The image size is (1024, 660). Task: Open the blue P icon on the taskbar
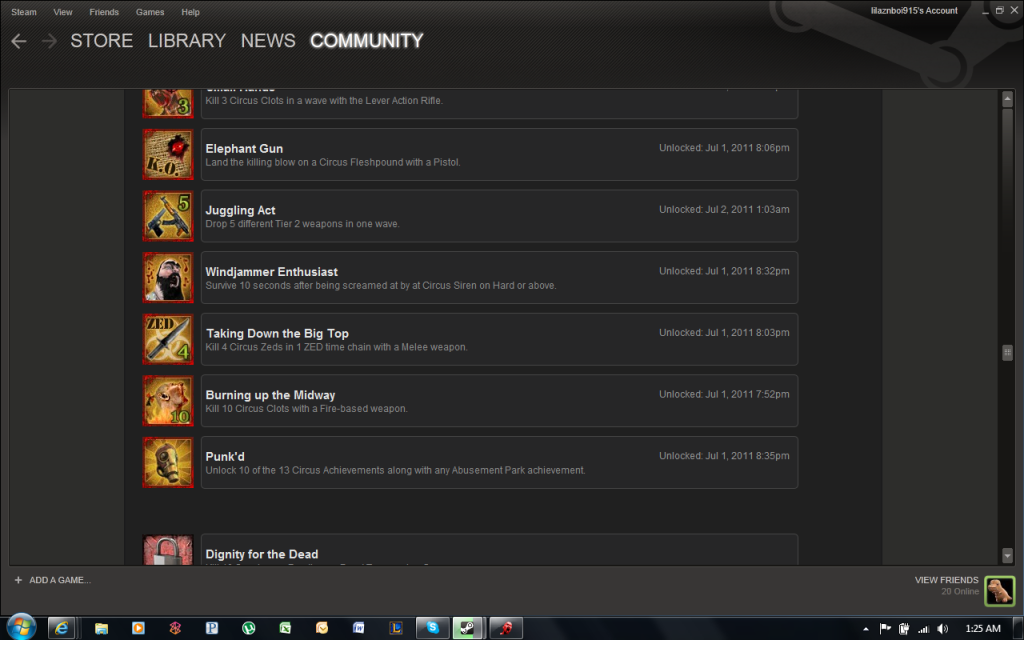point(212,628)
